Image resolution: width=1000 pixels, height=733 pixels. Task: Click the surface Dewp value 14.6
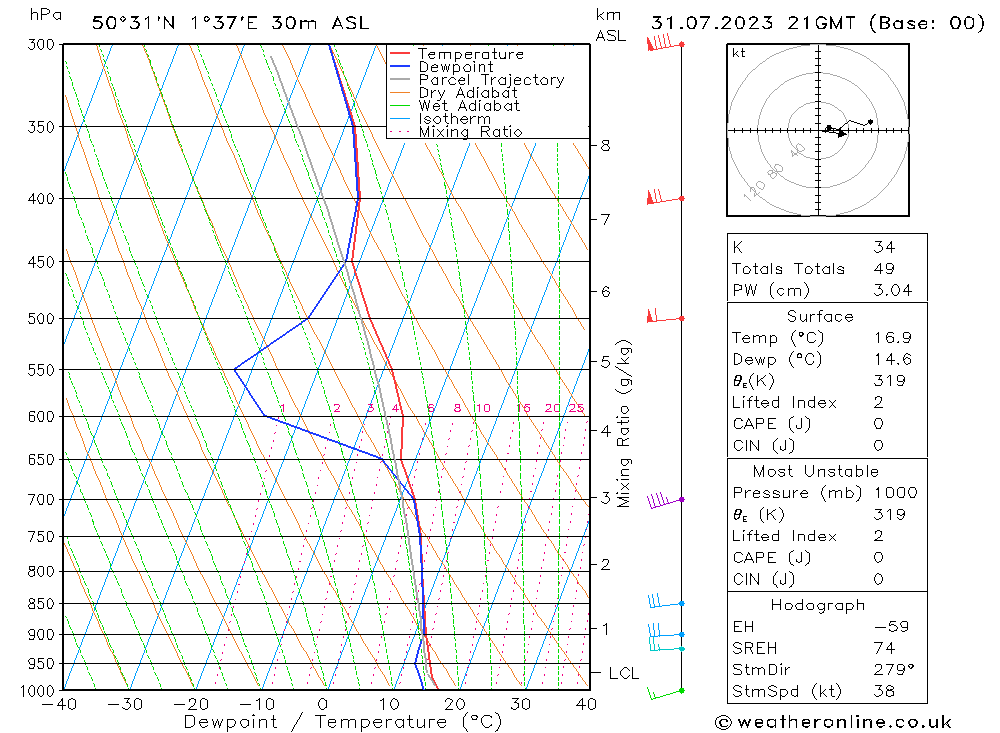[893, 359]
